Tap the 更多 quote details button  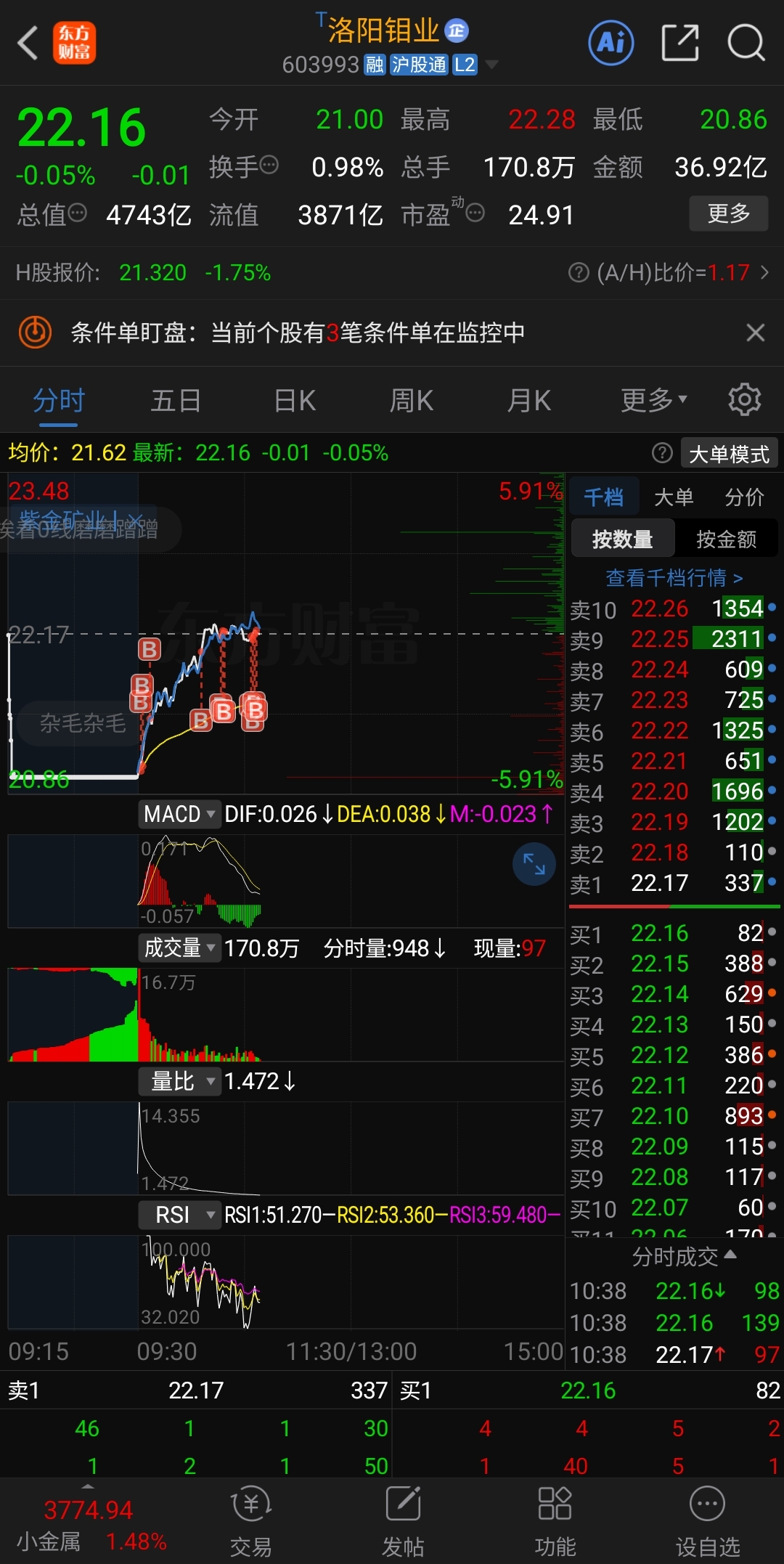pos(728,213)
